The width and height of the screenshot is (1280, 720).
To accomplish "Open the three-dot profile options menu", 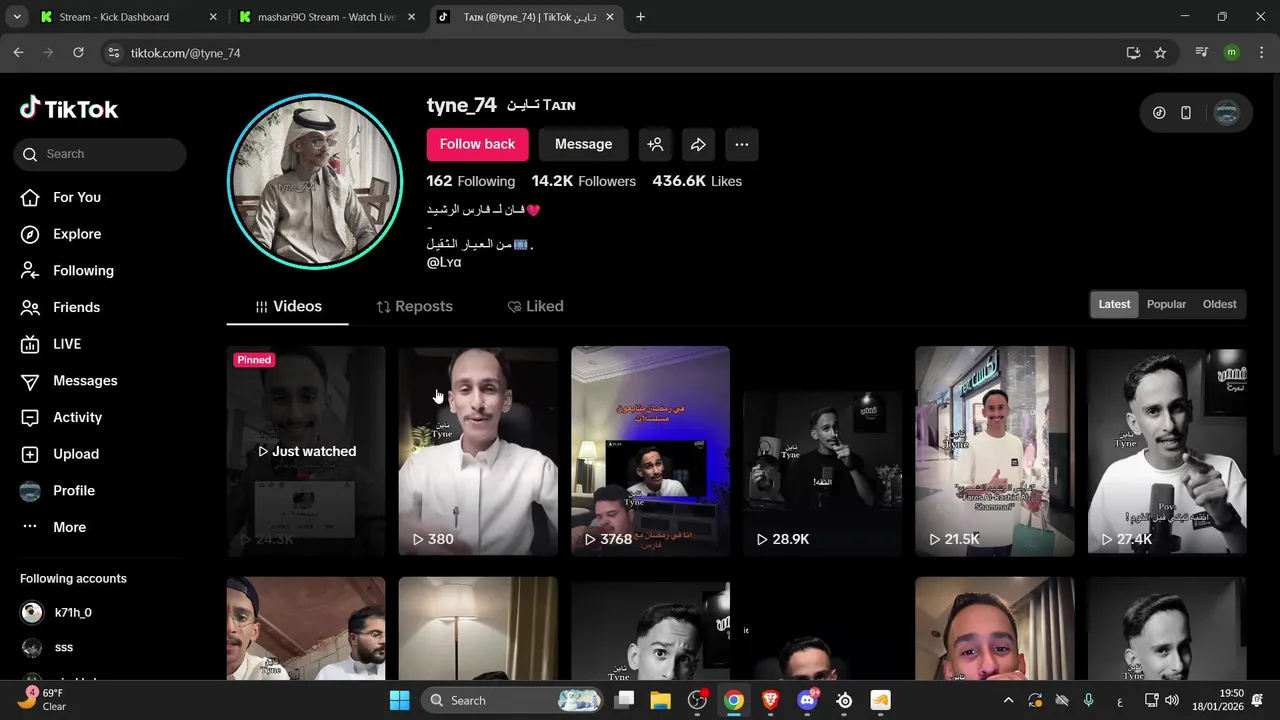I will click(741, 144).
